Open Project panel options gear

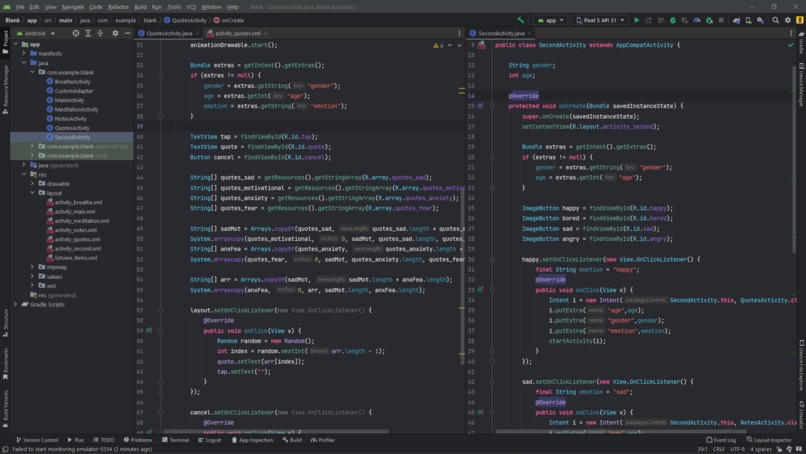pyautogui.click(x=115, y=33)
